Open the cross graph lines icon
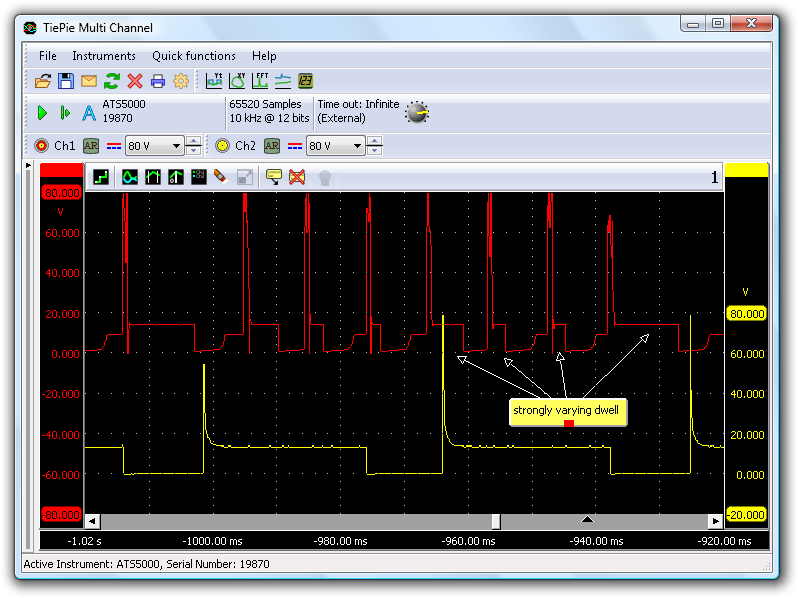Image resolution: width=798 pixels, height=598 pixels. (x=283, y=80)
